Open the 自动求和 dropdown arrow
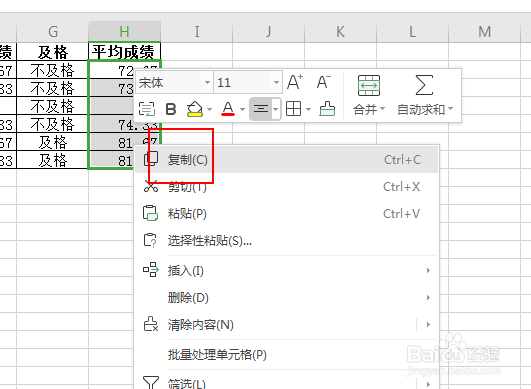 (450, 109)
